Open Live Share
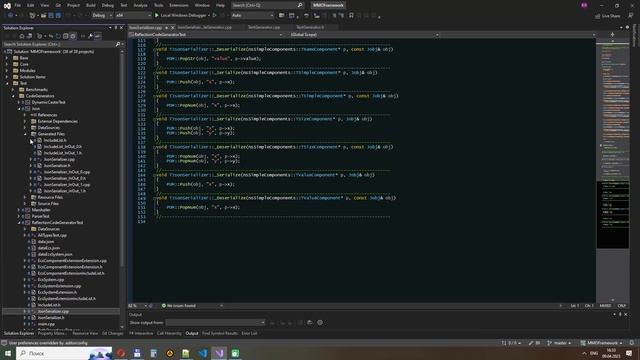The height and width of the screenshot is (360, 640). point(608,16)
